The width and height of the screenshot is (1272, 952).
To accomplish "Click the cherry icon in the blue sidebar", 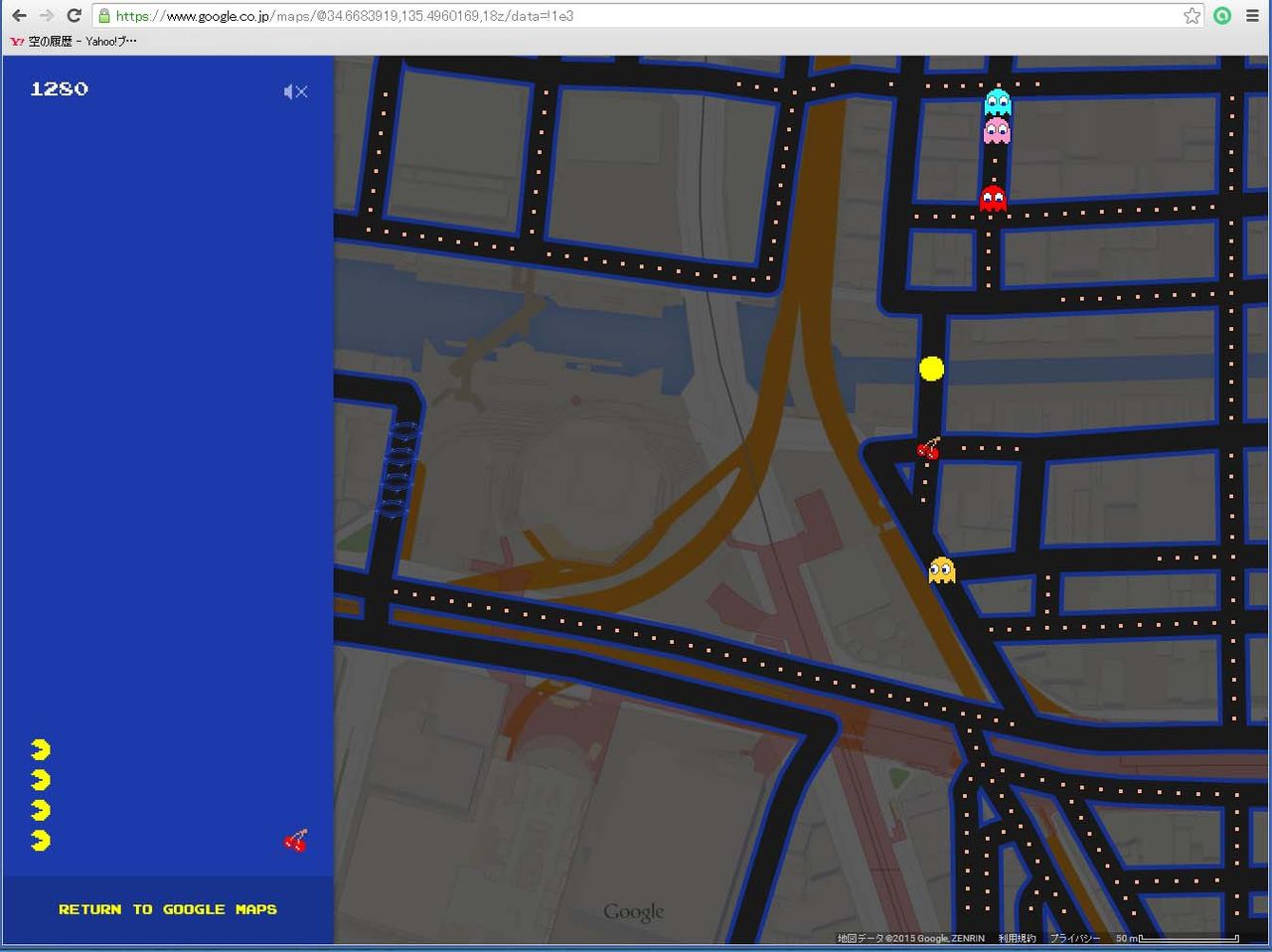I will pos(295,842).
